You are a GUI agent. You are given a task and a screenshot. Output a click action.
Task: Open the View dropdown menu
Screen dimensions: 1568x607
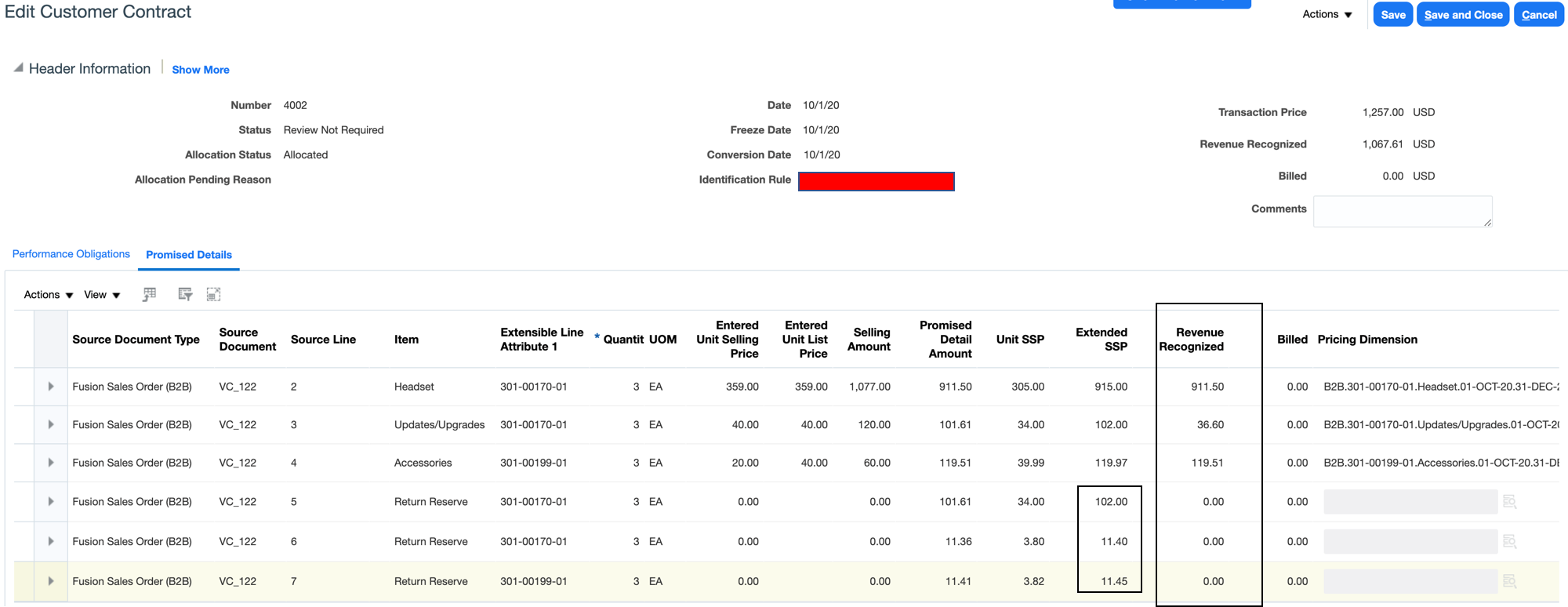(102, 295)
